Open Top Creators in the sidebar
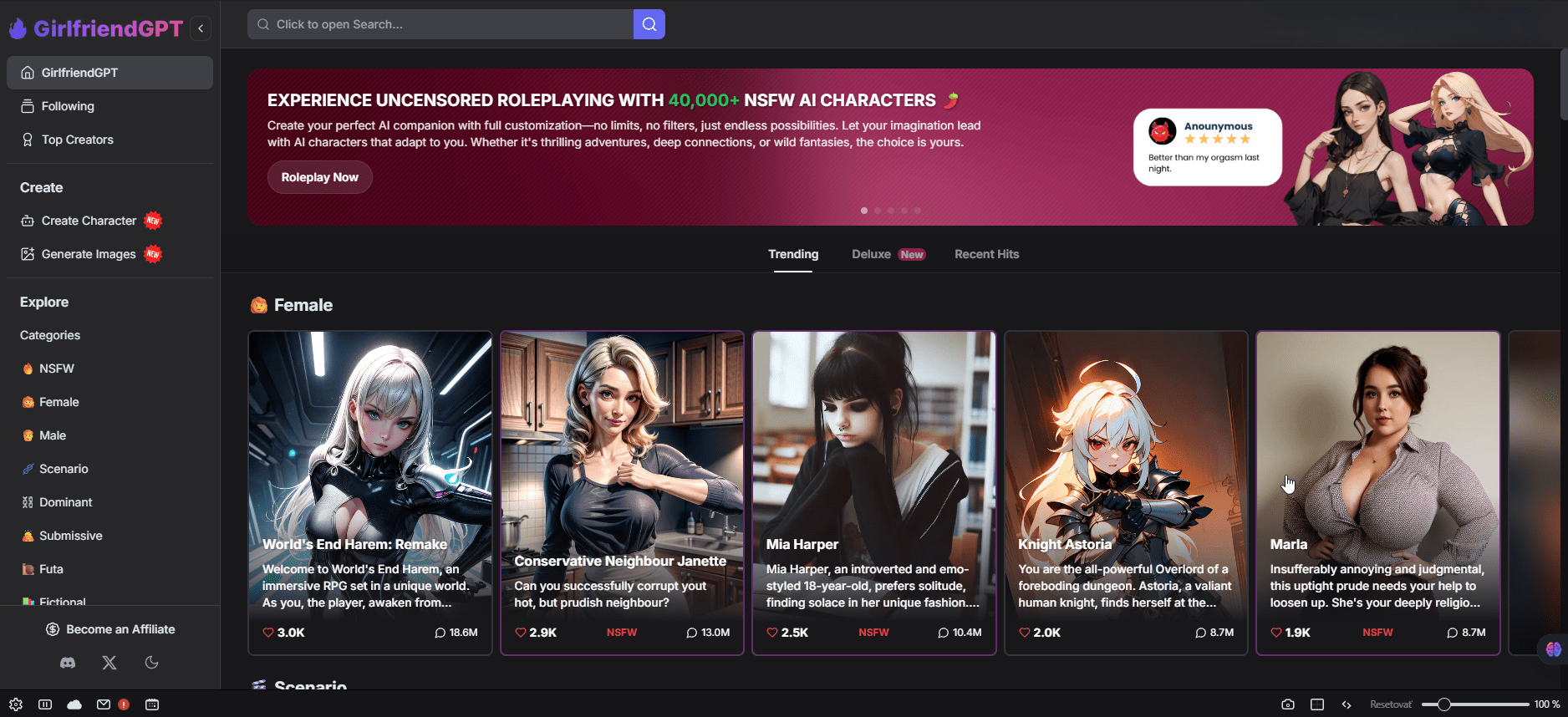The image size is (1568, 717). 77,140
